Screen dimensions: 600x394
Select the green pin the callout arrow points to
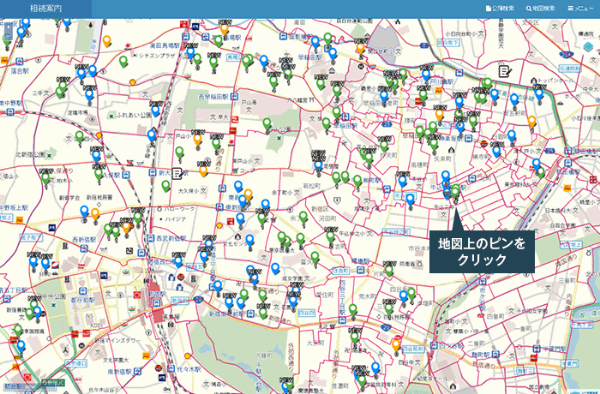pos(455,192)
